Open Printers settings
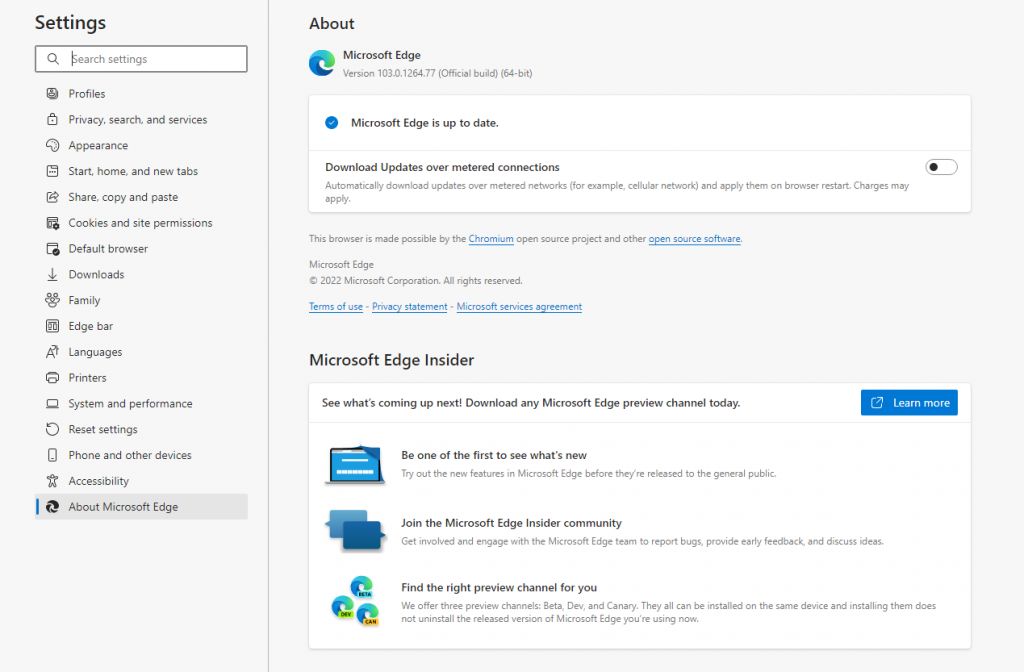Screen dimensions: 1024x672 (141, 377)
